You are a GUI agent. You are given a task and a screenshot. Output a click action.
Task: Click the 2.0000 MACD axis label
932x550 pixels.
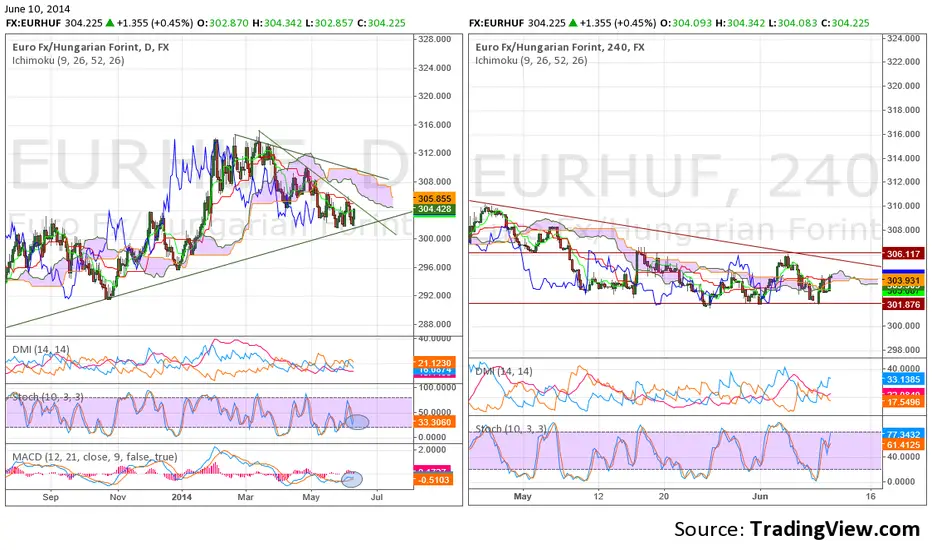(432, 450)
